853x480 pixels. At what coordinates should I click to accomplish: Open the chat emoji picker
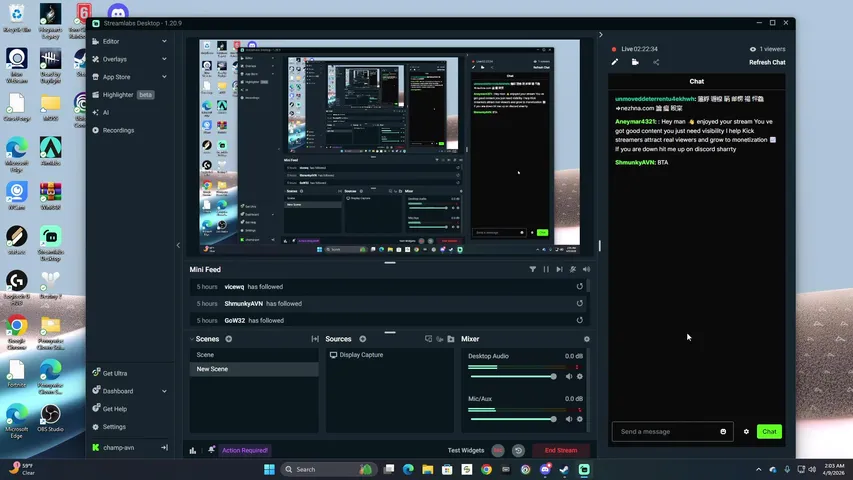click(x=723, y=432)
